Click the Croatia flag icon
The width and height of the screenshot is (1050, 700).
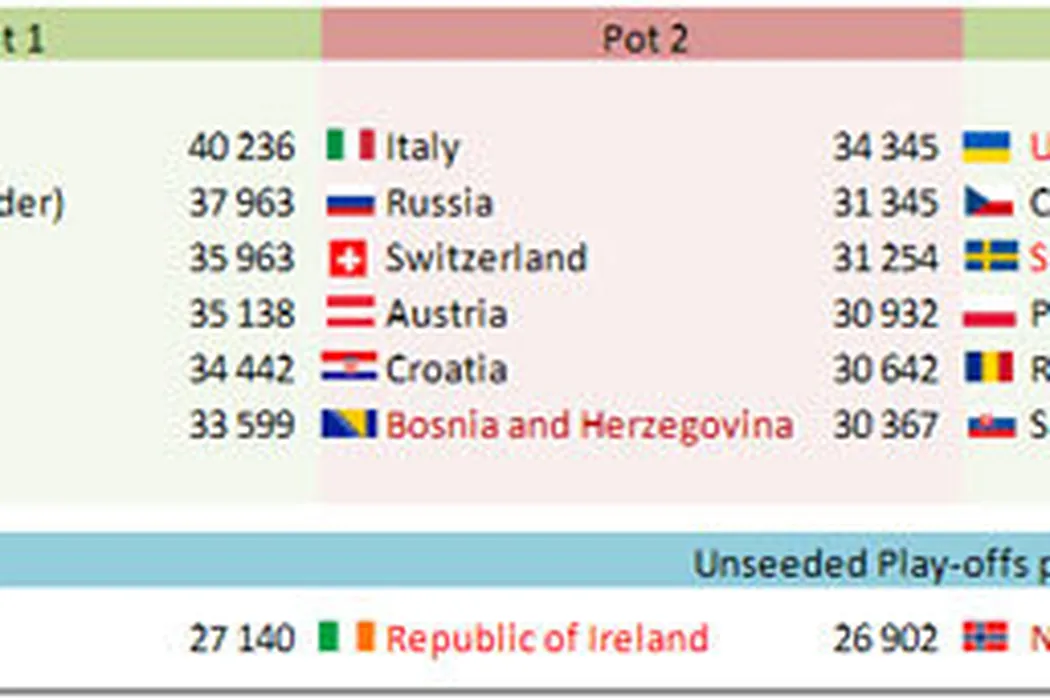[349, 368]
